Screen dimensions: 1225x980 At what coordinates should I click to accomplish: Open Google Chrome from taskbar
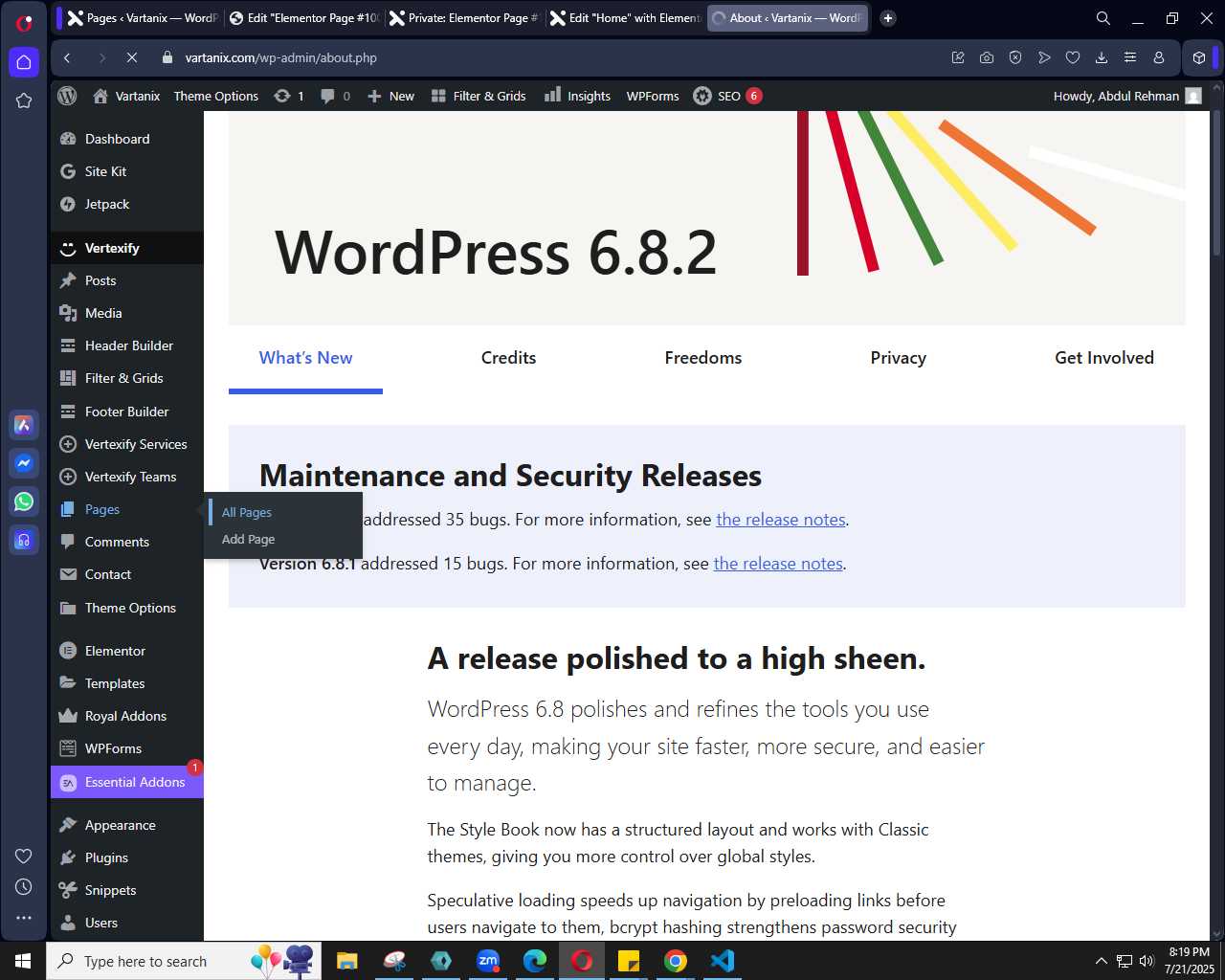coord(676,961)
